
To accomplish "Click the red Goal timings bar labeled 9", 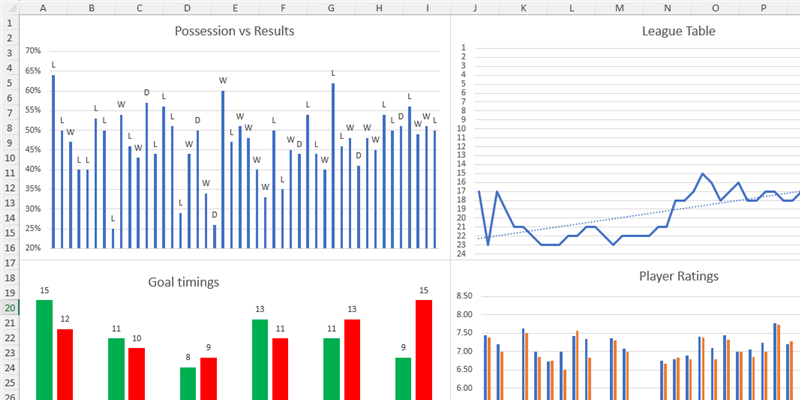I will pyautogui.click(x=208, y=379).
